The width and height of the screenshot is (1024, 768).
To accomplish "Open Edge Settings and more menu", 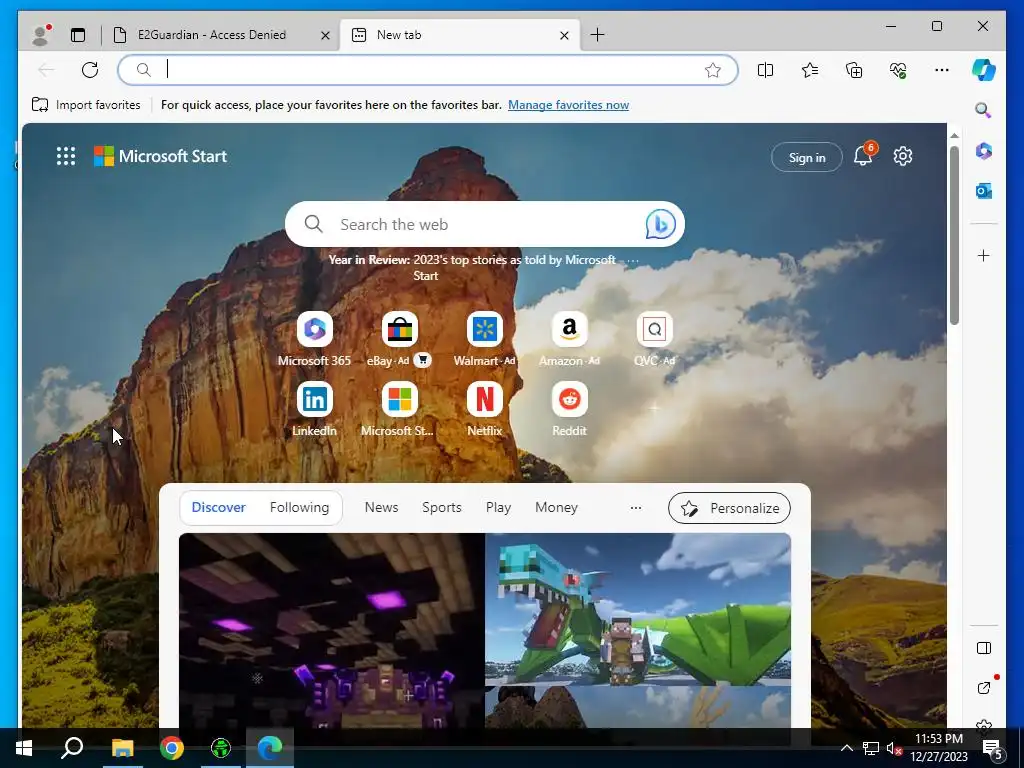I will [x=942, y=70].
